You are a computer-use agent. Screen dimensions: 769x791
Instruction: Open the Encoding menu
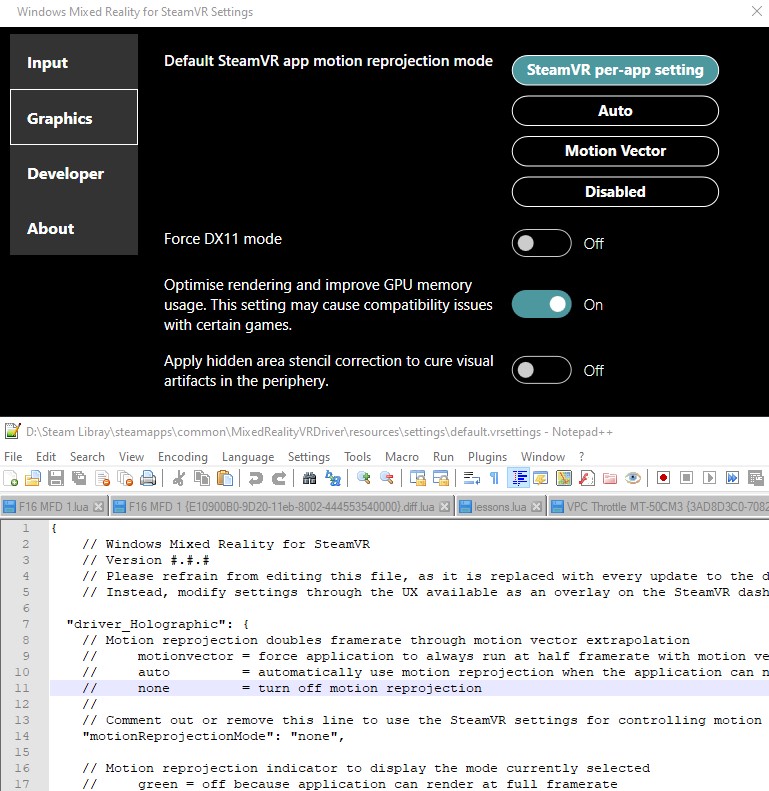click(x=183, y=457)
